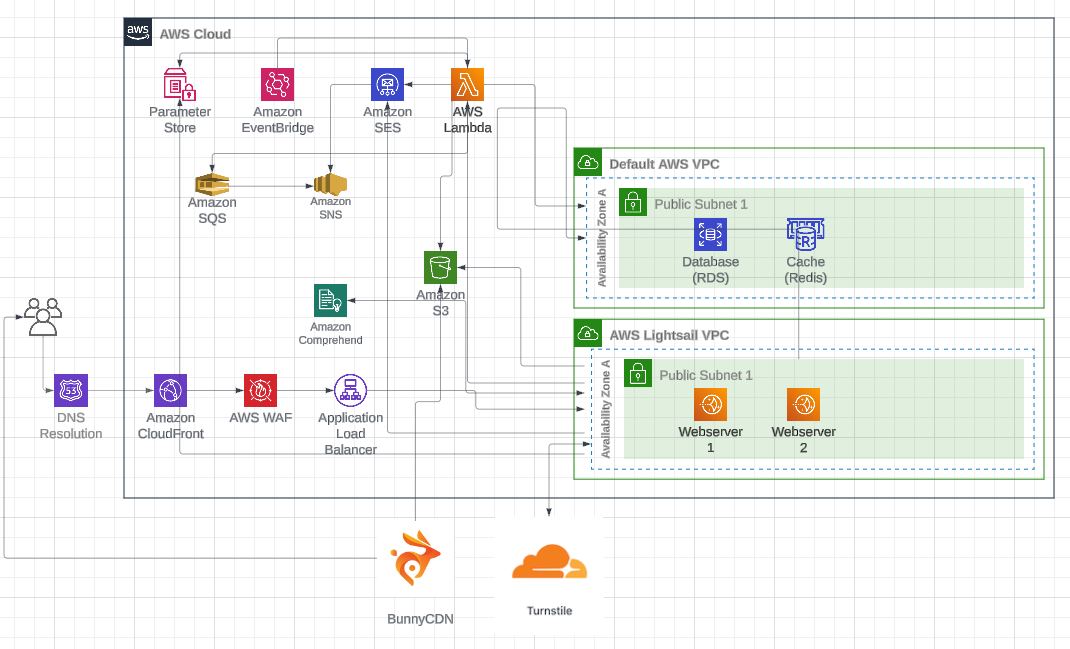The height and width of the screenshot is (649, 1070).
Task: Click the Amazon SES icon
Action: click(387, 85)
